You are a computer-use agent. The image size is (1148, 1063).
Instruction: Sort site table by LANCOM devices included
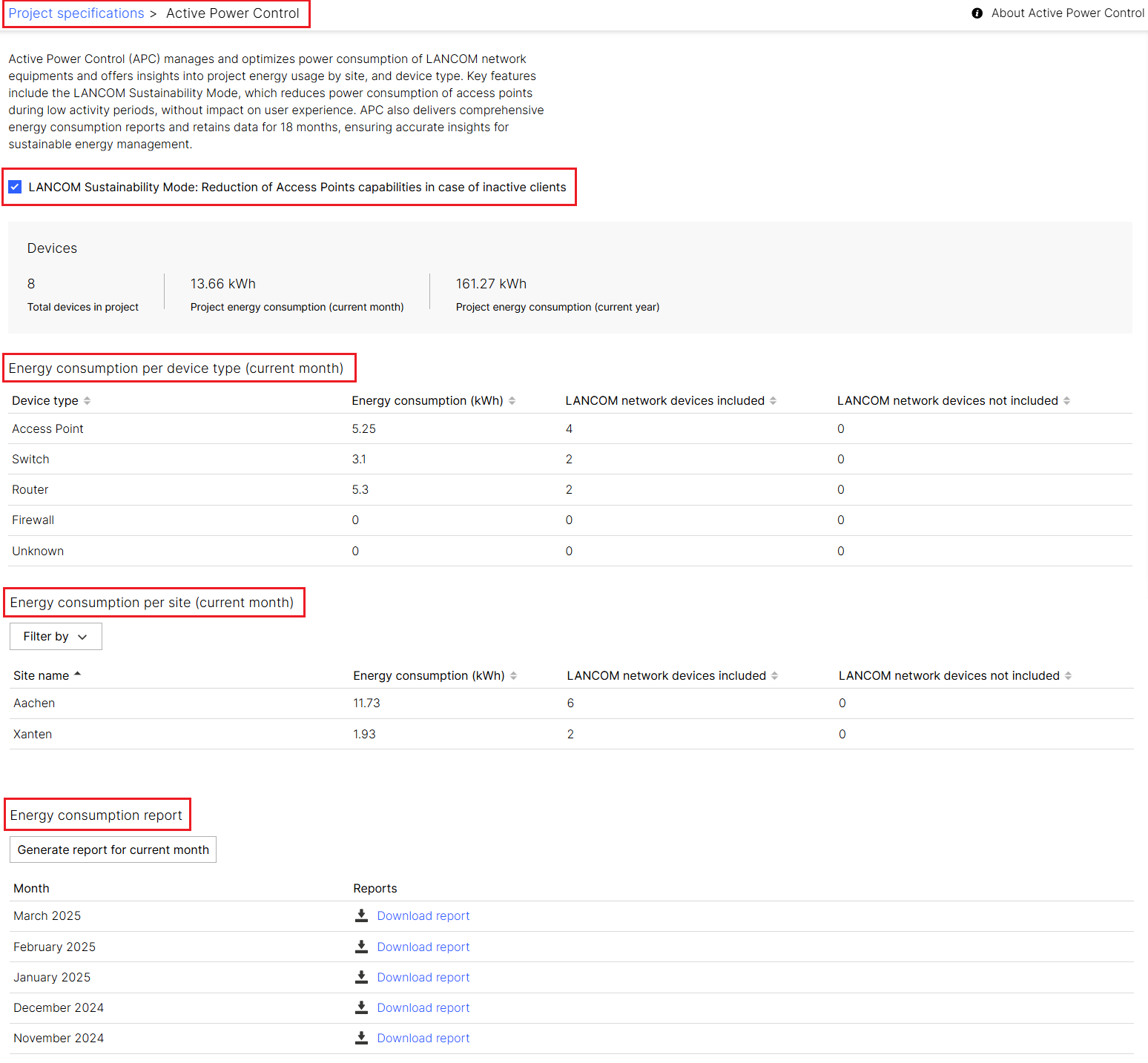(774, 676)
